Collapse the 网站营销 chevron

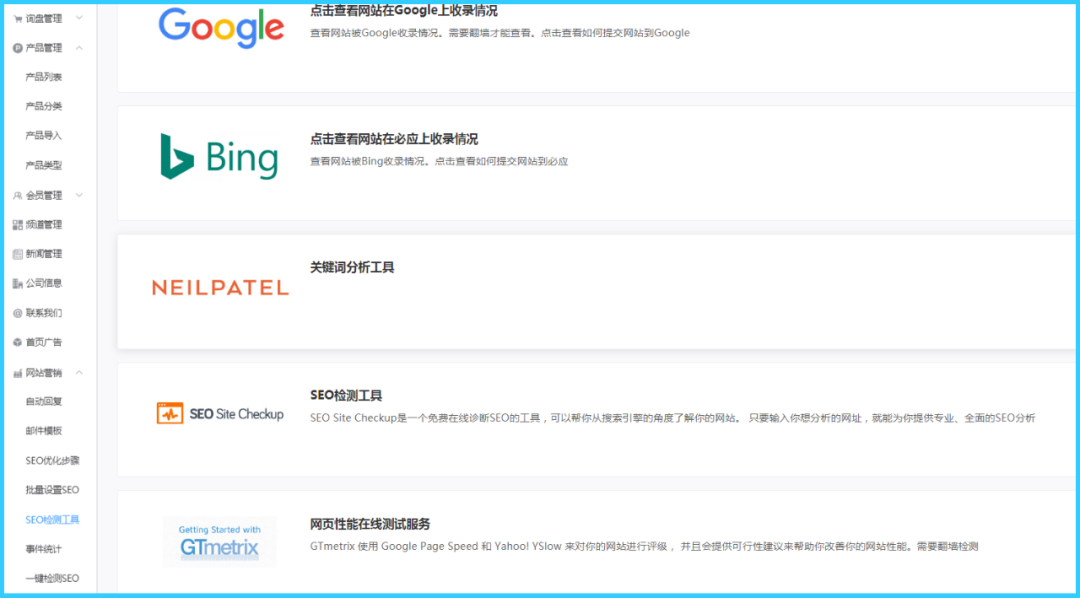tap(79, 373)
